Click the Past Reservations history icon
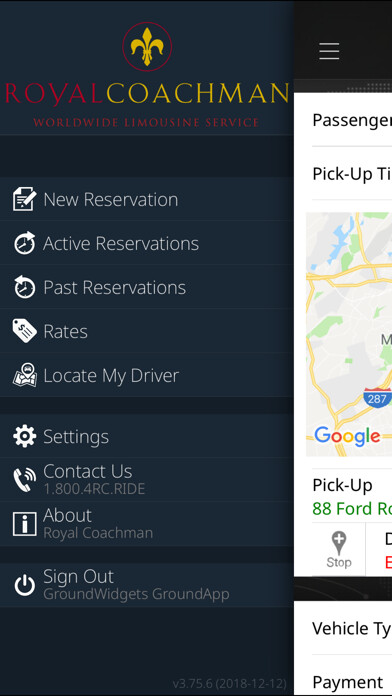This screenshot has height=696, width=392. pyautogui.click(x=24, y=287)
